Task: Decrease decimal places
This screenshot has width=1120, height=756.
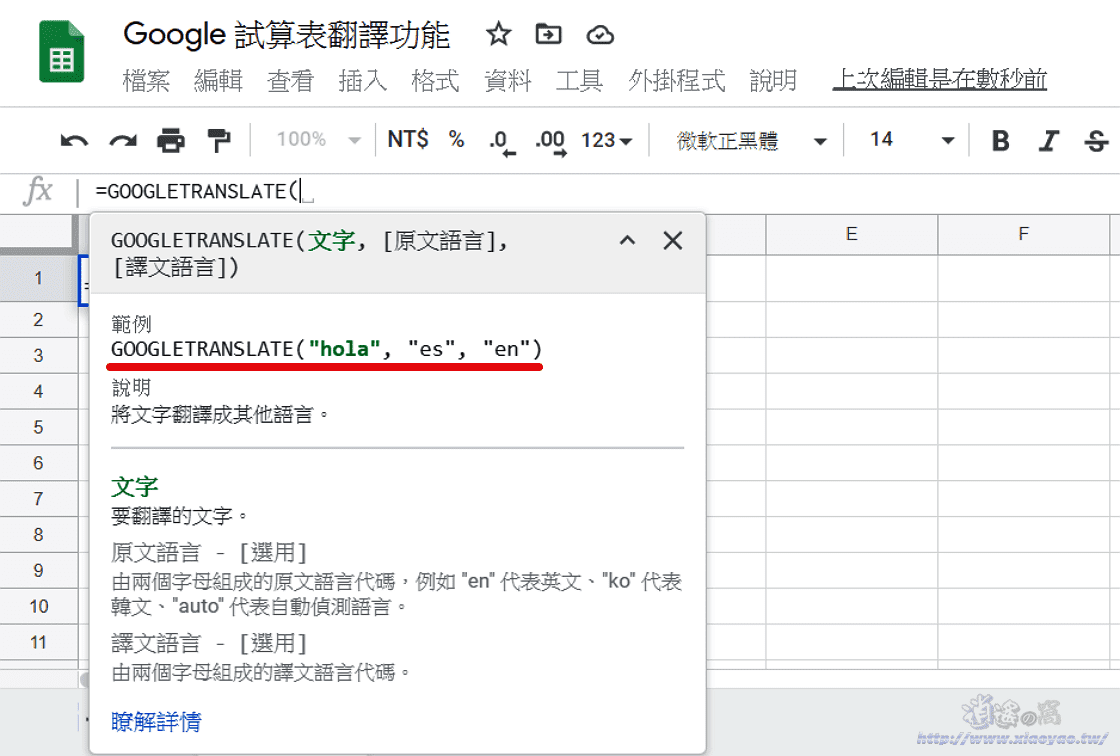Action: [501, 141]
